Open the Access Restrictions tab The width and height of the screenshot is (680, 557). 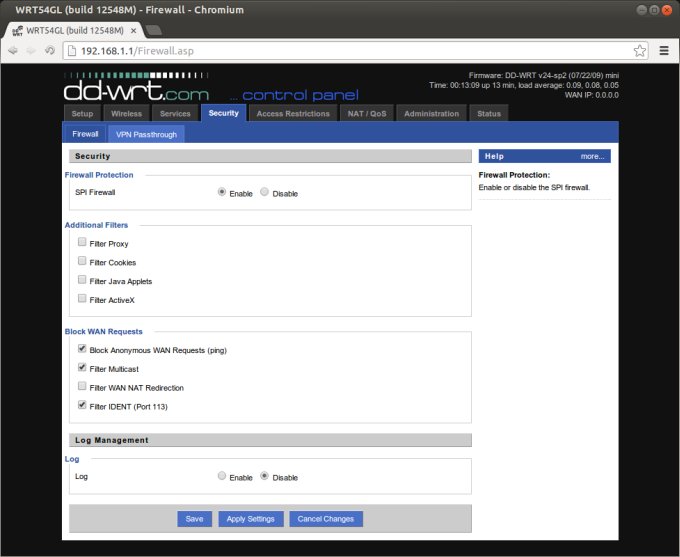[x=293, y=114]
